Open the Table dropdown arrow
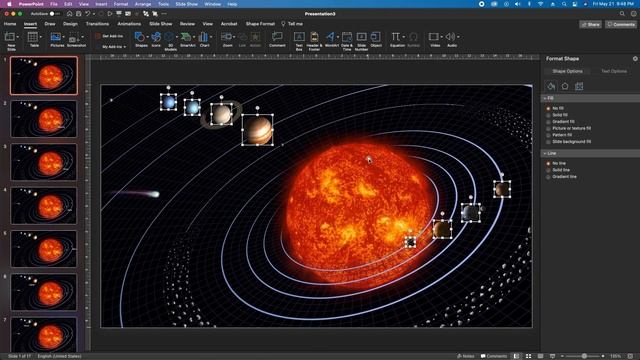 tap(40, 37)
